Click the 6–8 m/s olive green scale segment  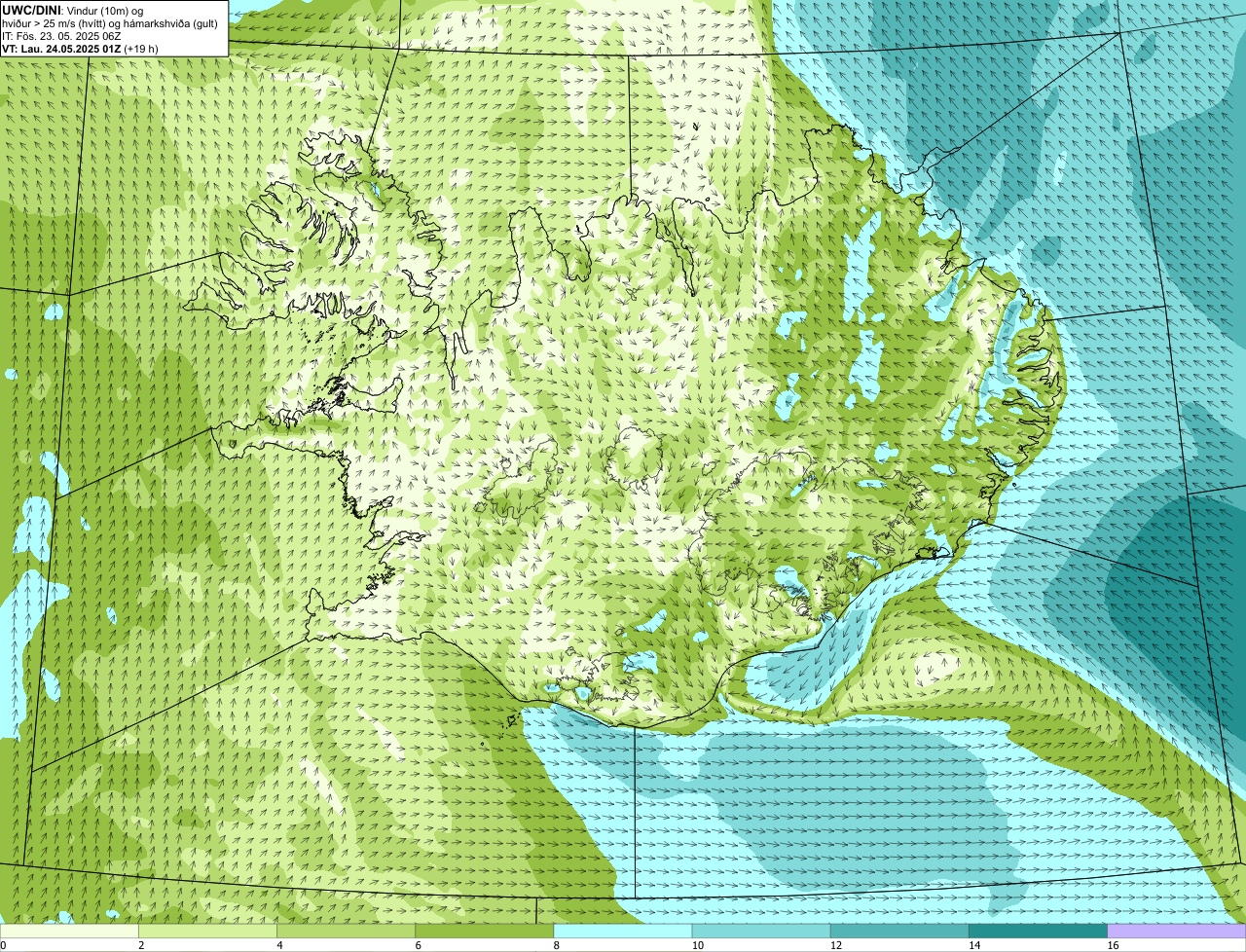[485, 931]
